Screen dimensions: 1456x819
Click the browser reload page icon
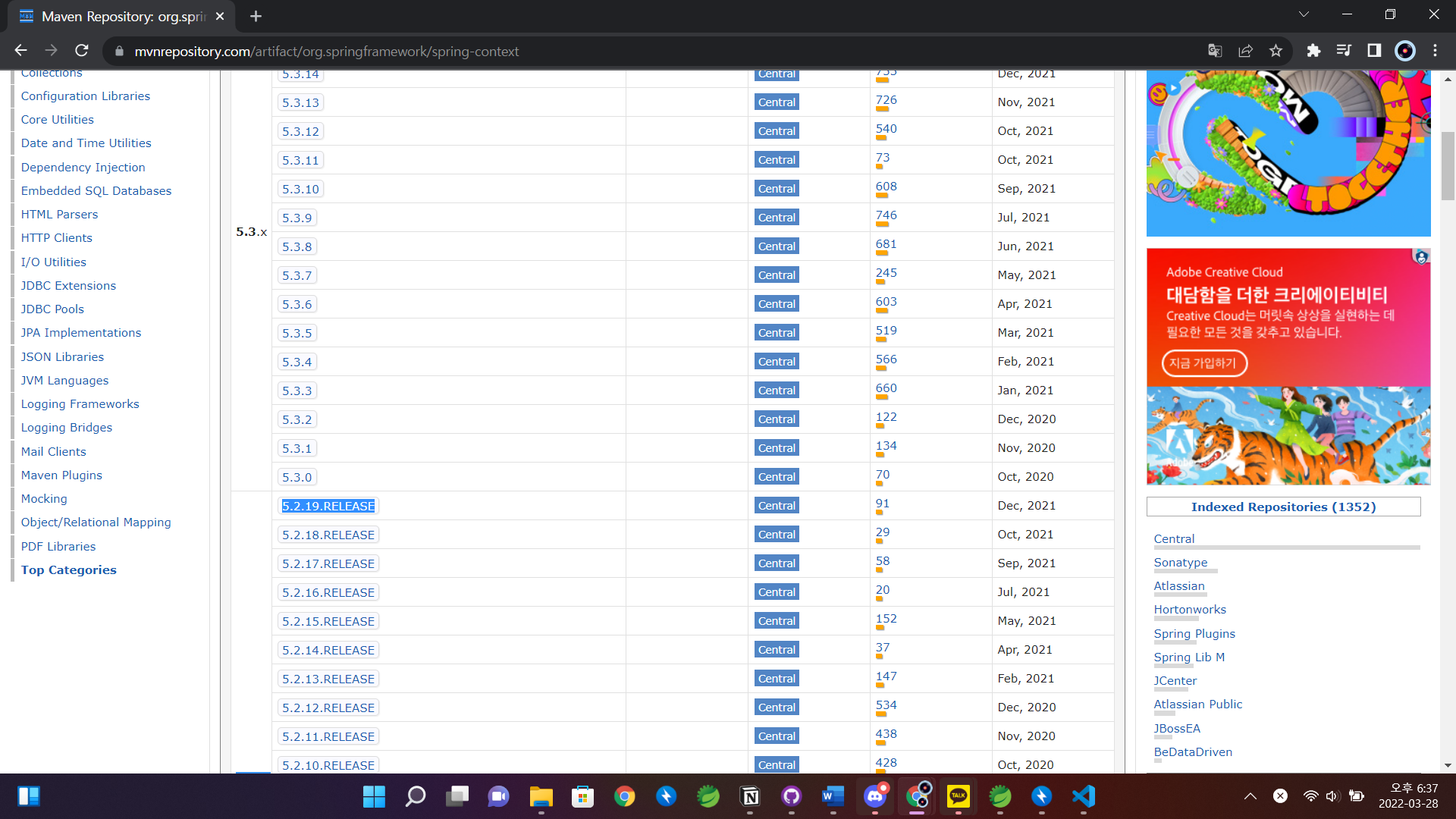point(82,51)
